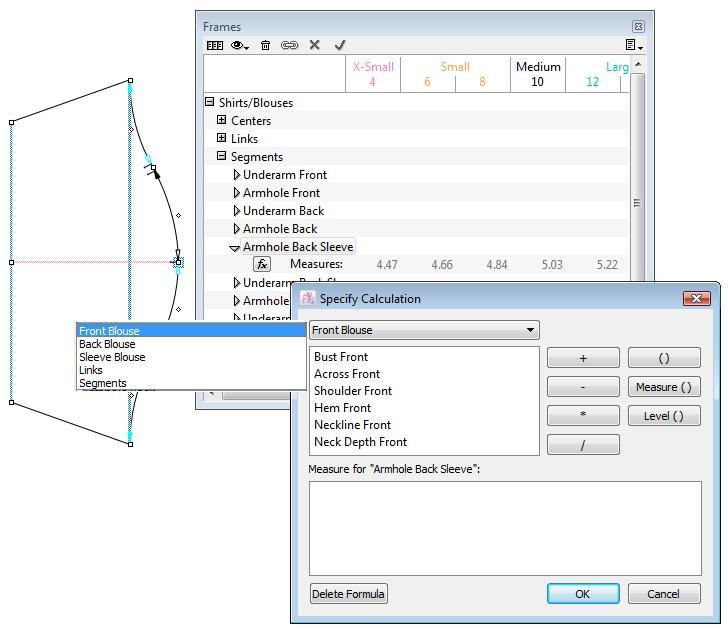The width and height of the screenshot is (728, 630).
Task: Toggle the eye visibility icon in Frames toolbar
Action: click(x=240, y=45)
